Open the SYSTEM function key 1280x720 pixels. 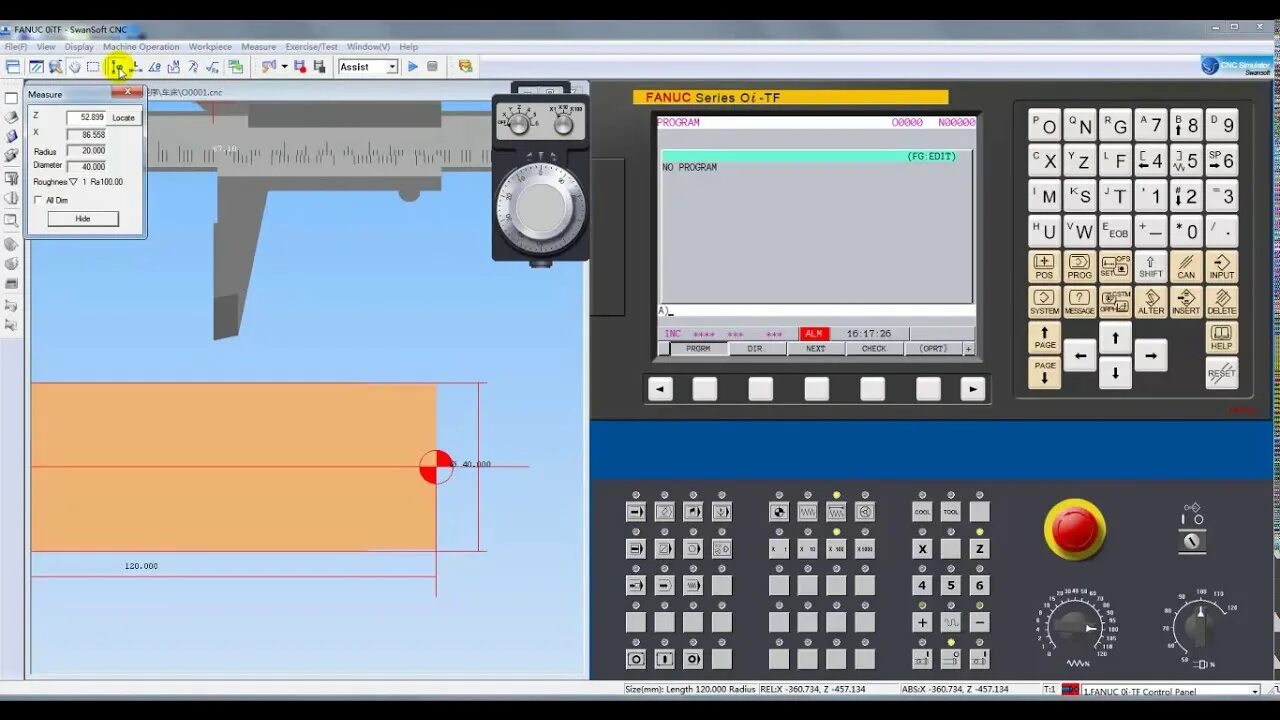(x=1044, y=302)
